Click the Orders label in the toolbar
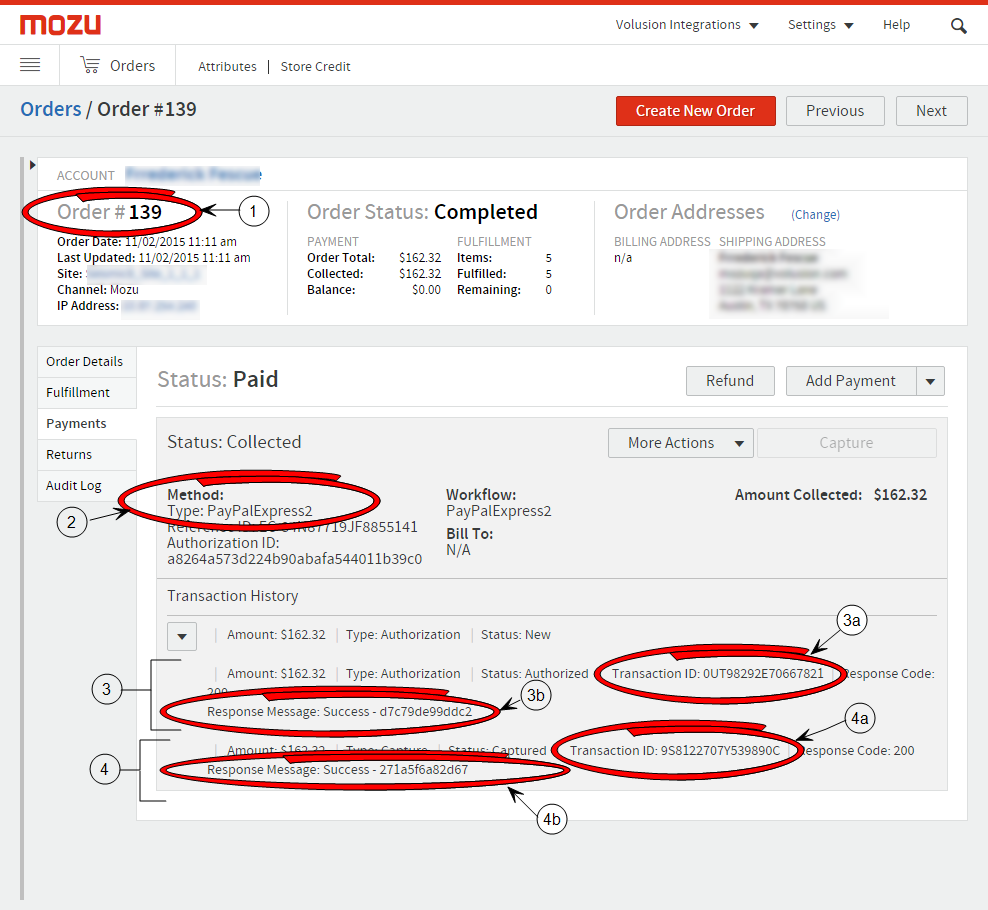988x910 pixels. click(x=132, y=66)
